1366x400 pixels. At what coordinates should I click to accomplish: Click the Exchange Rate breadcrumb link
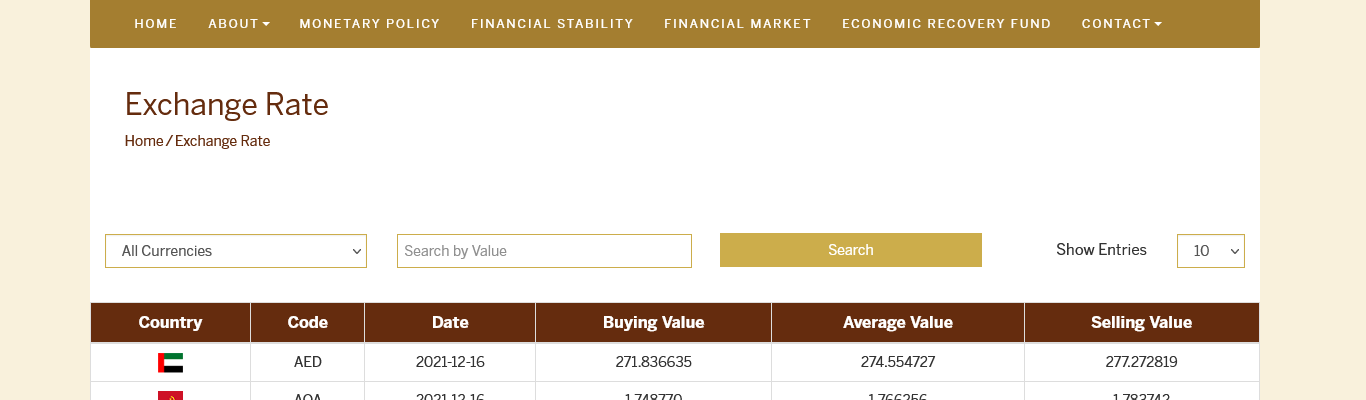tap(222, 141)
